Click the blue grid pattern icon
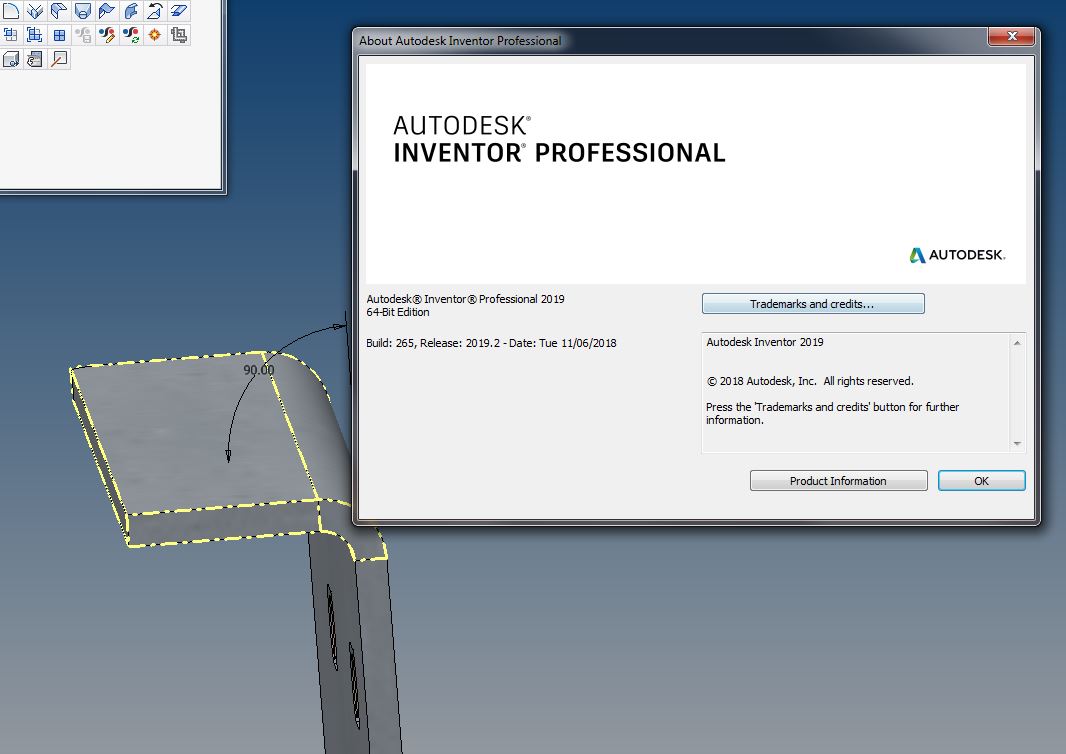Image resolution: width=1066 pixels, height=754 pixels. coord(57,34)
